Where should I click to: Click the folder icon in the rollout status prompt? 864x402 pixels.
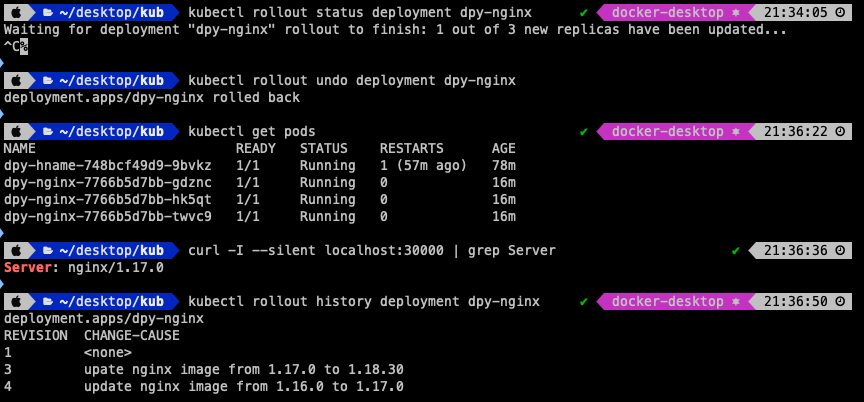[x=48, y=12]
